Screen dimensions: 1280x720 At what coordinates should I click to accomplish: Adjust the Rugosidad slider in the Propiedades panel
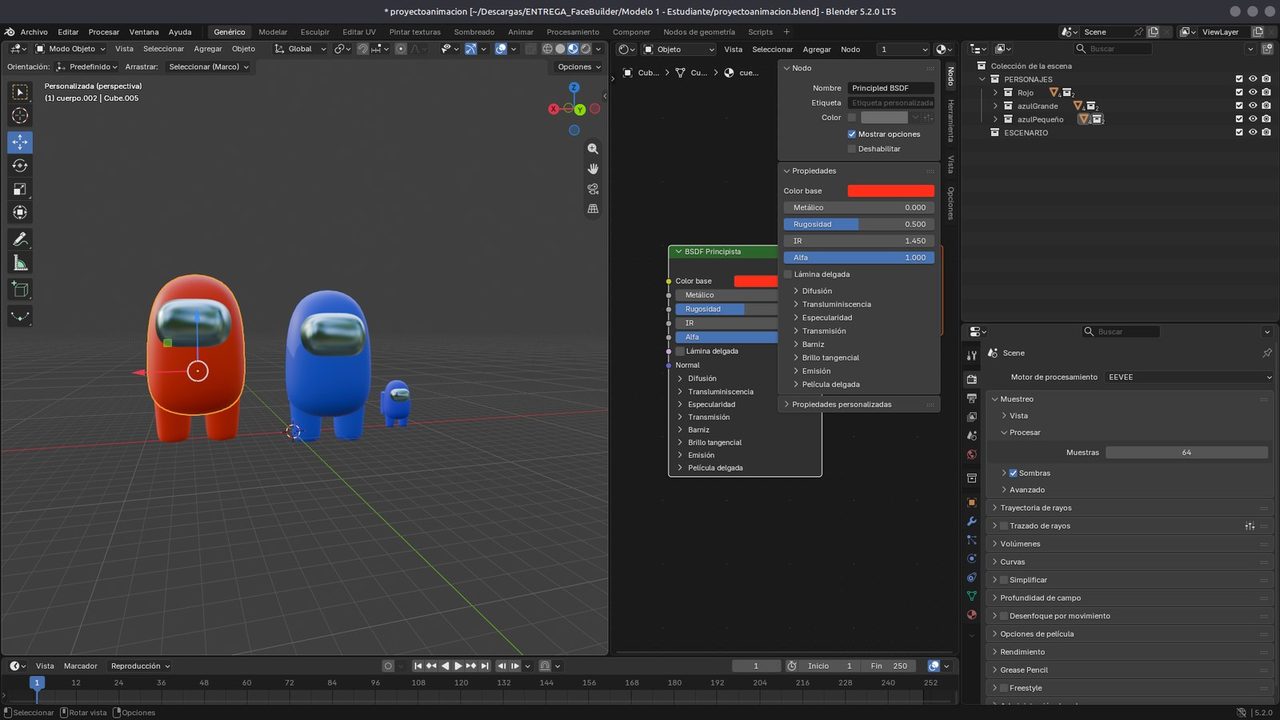pos(859,224)
